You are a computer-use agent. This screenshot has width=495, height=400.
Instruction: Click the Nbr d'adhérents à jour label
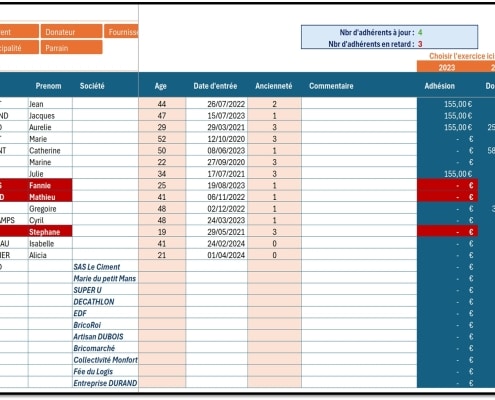click(377, 32)
